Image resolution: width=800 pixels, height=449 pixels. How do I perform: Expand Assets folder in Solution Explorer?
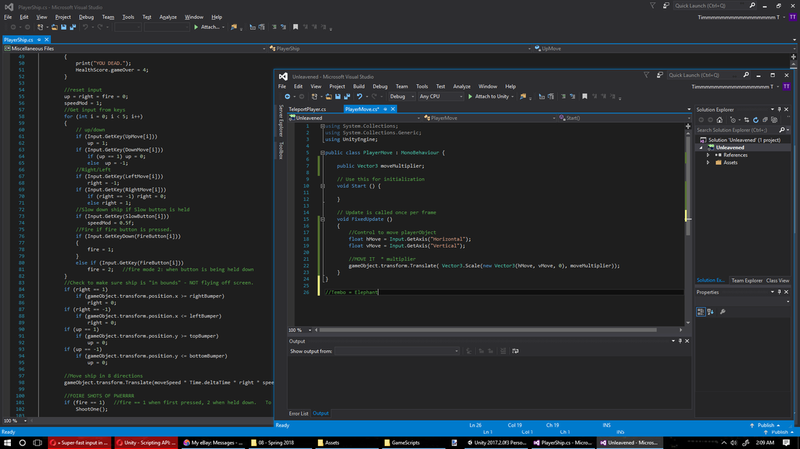coord(708,163)
